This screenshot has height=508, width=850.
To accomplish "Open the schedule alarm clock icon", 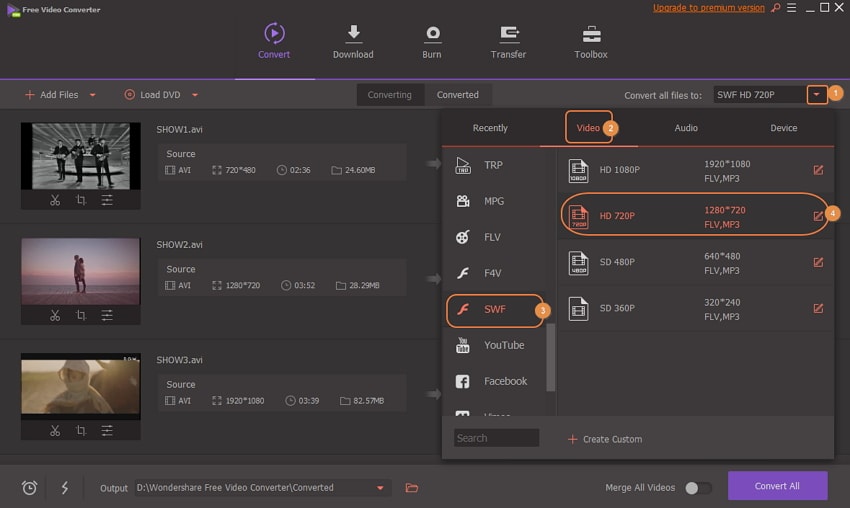I will click(29, 488).
